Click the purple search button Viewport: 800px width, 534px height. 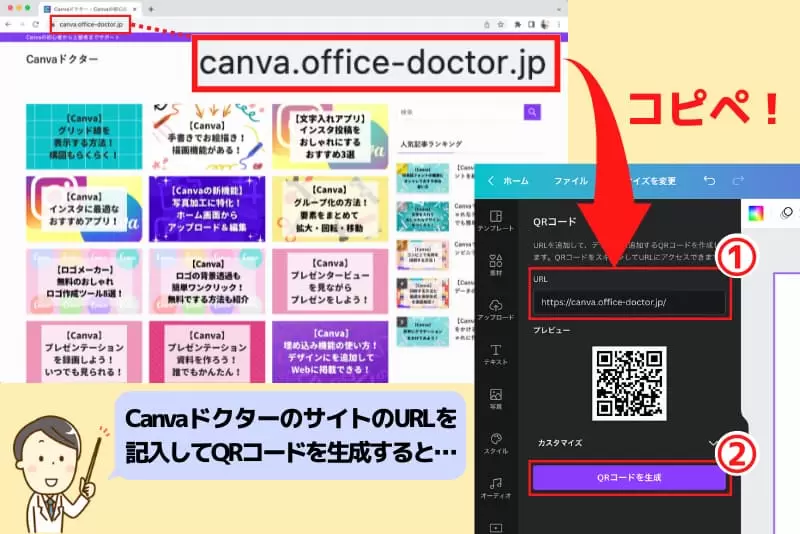[532, 112]
